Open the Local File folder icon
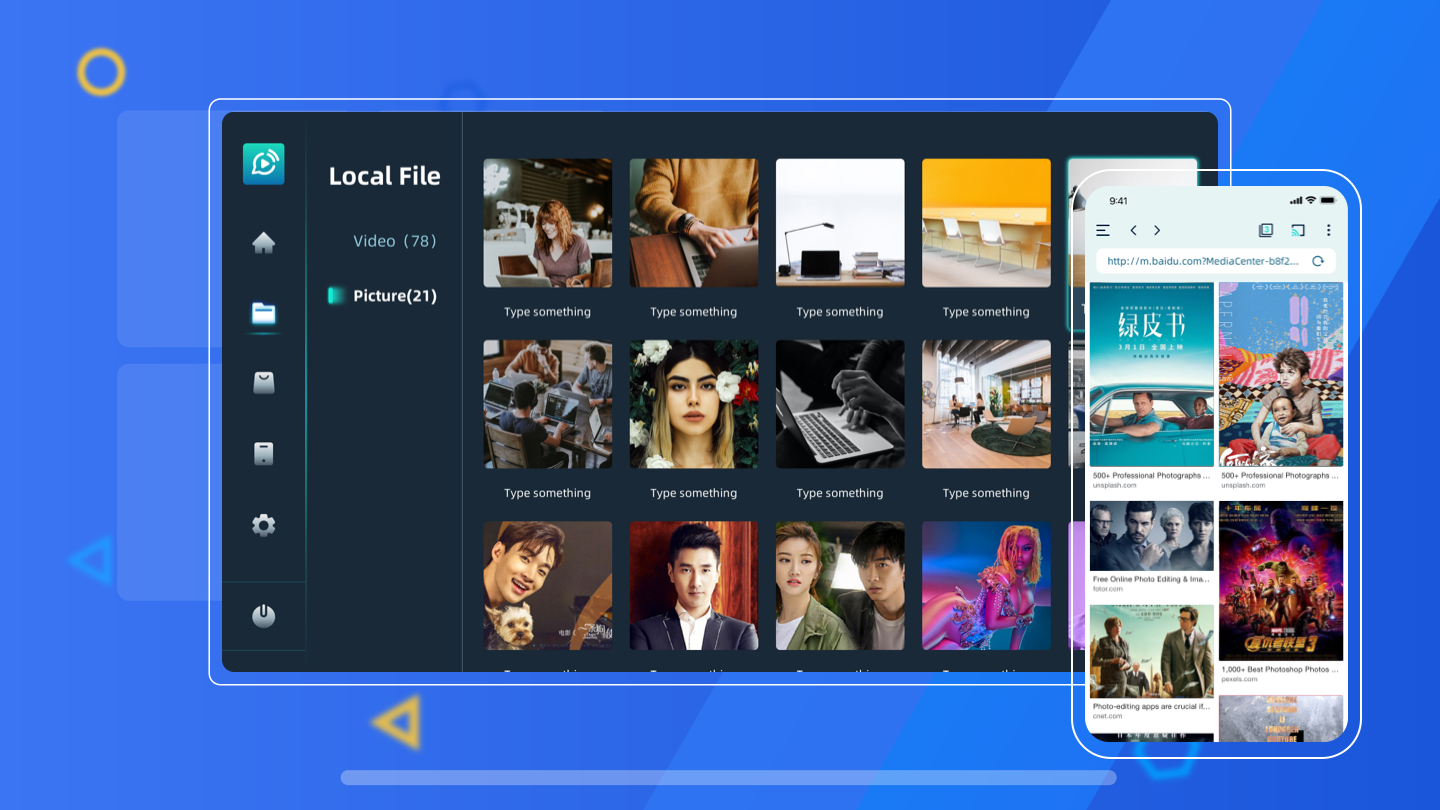The width and height of the screenshot is (1440, 810). [x=264, y=313]
